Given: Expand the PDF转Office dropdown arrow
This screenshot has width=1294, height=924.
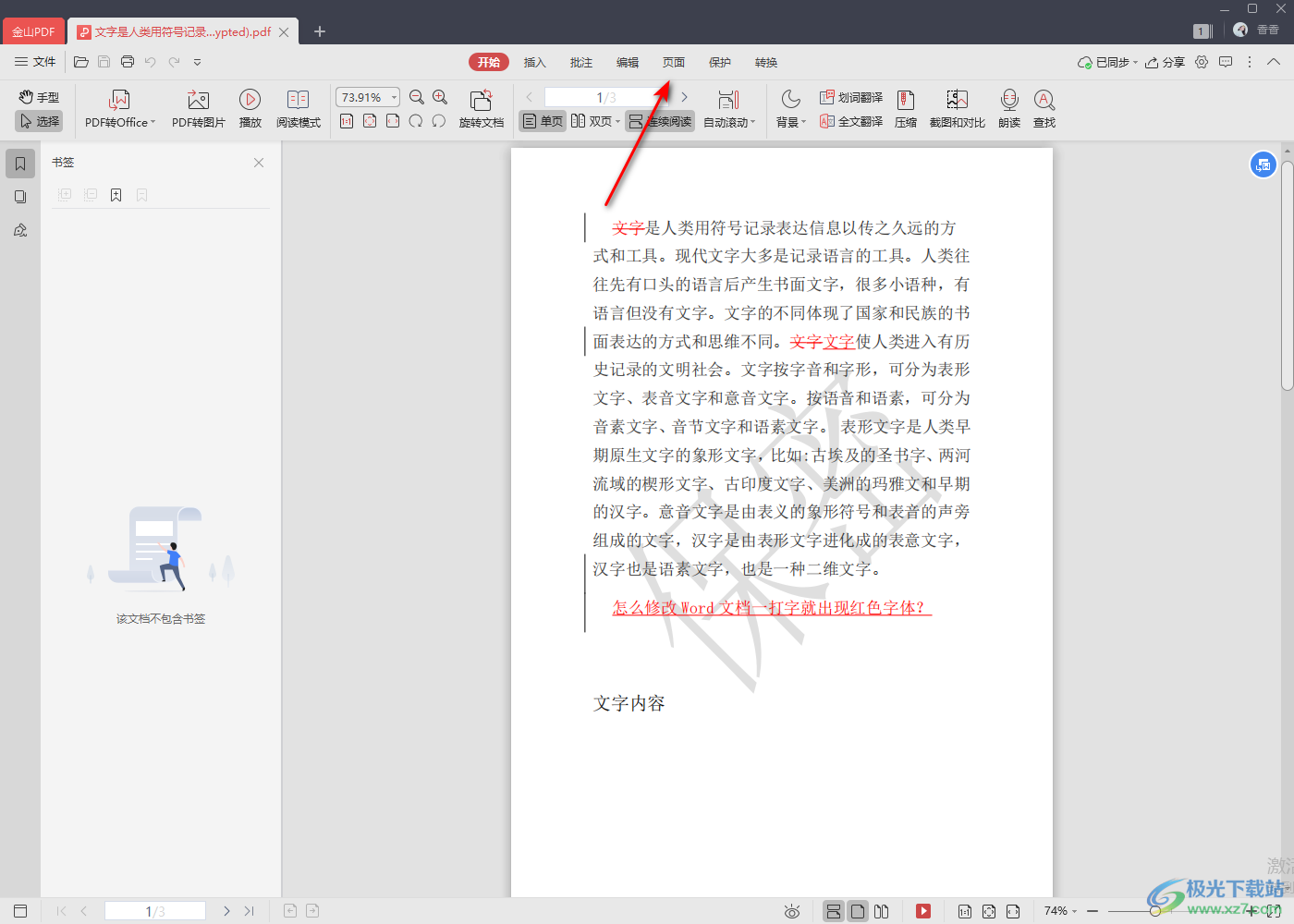Looking at the screenshot, I should tap(153, 122).
